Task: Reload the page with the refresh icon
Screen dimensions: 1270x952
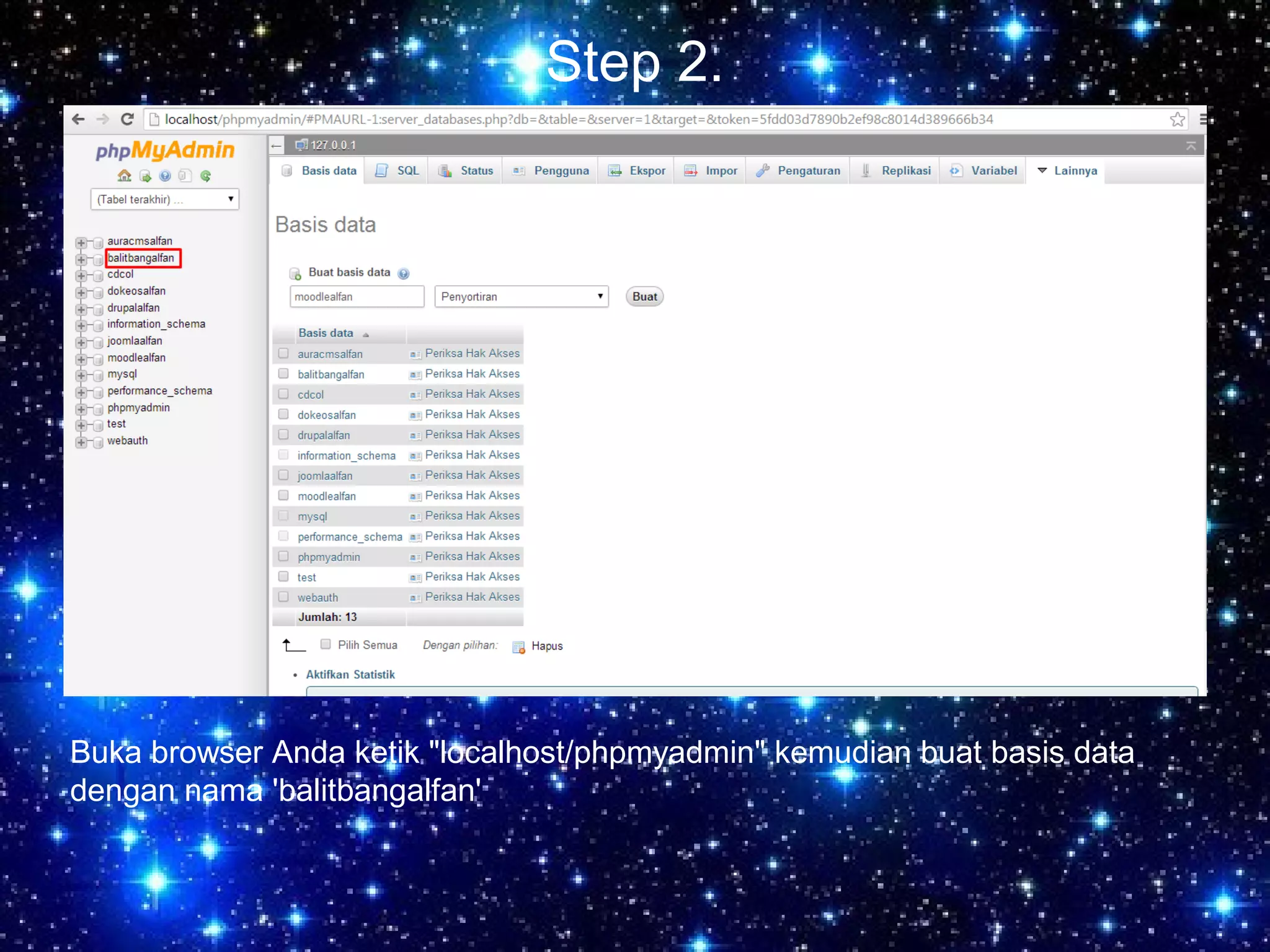Action: point(127,119)
